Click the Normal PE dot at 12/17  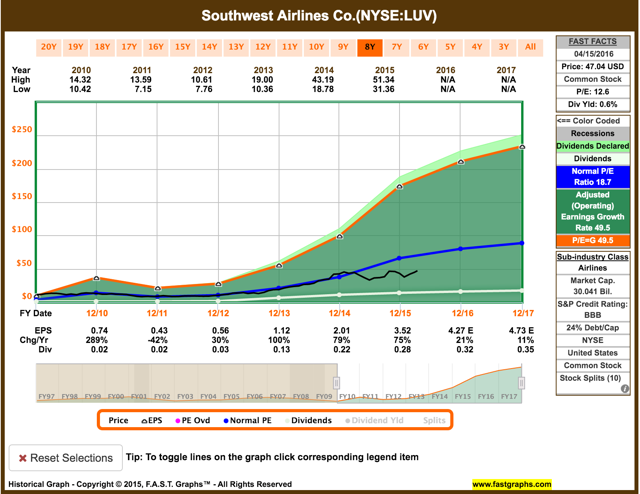click(522, 243)
